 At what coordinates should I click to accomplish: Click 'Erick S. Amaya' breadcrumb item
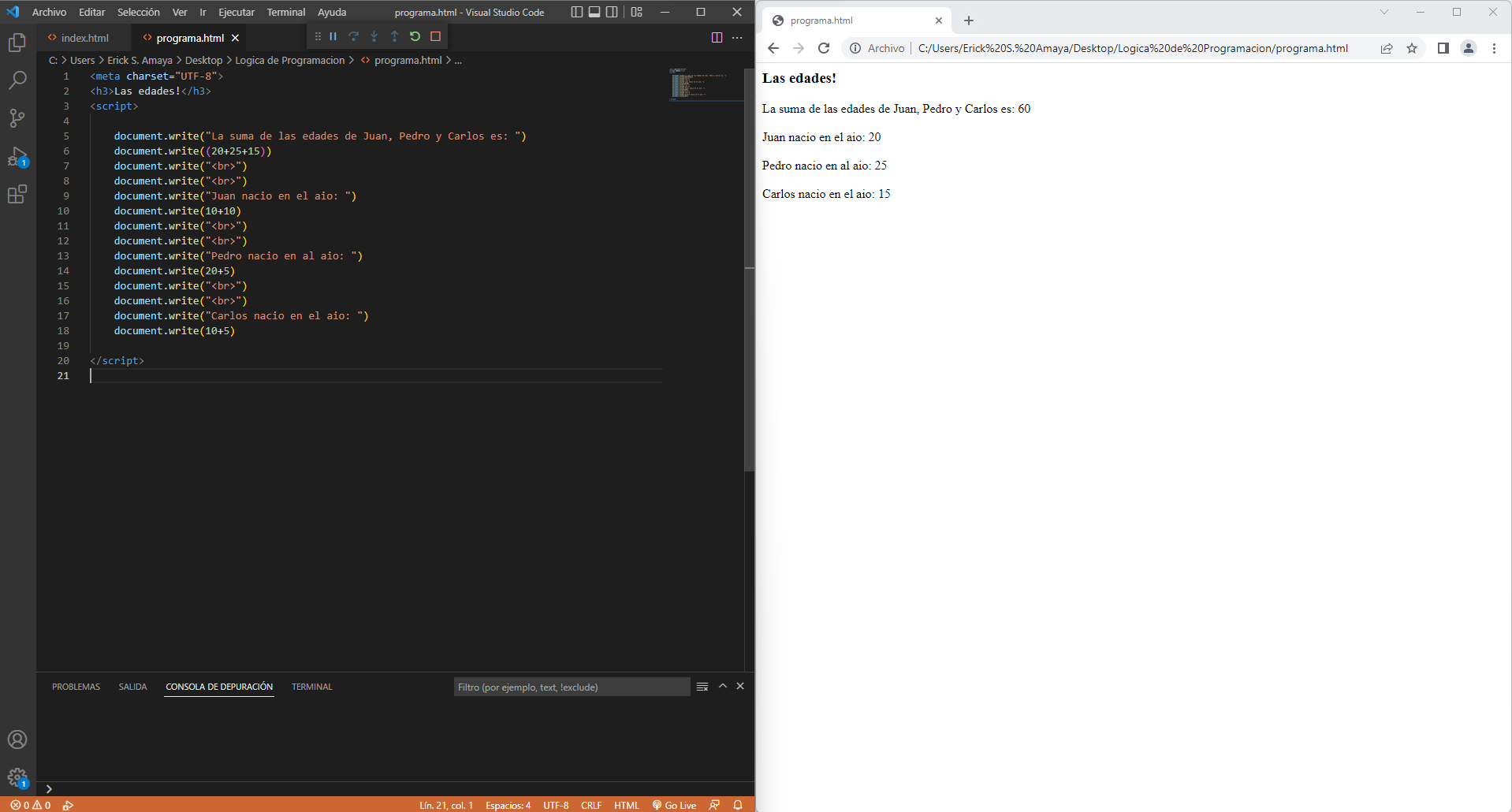pos(140,60)
